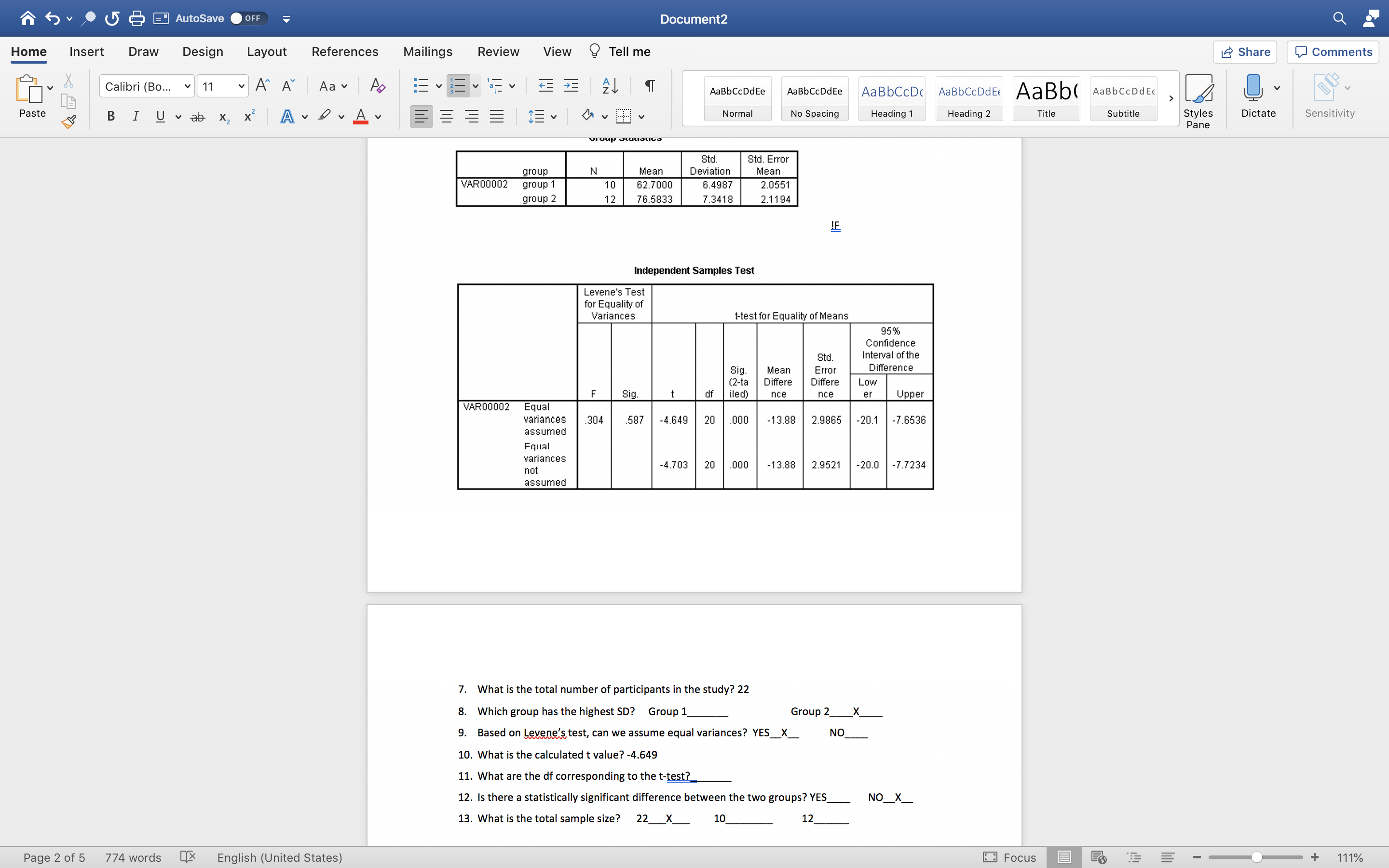Open the Styles Pane
This screenshot has height=868, width=1389.
1199,97
